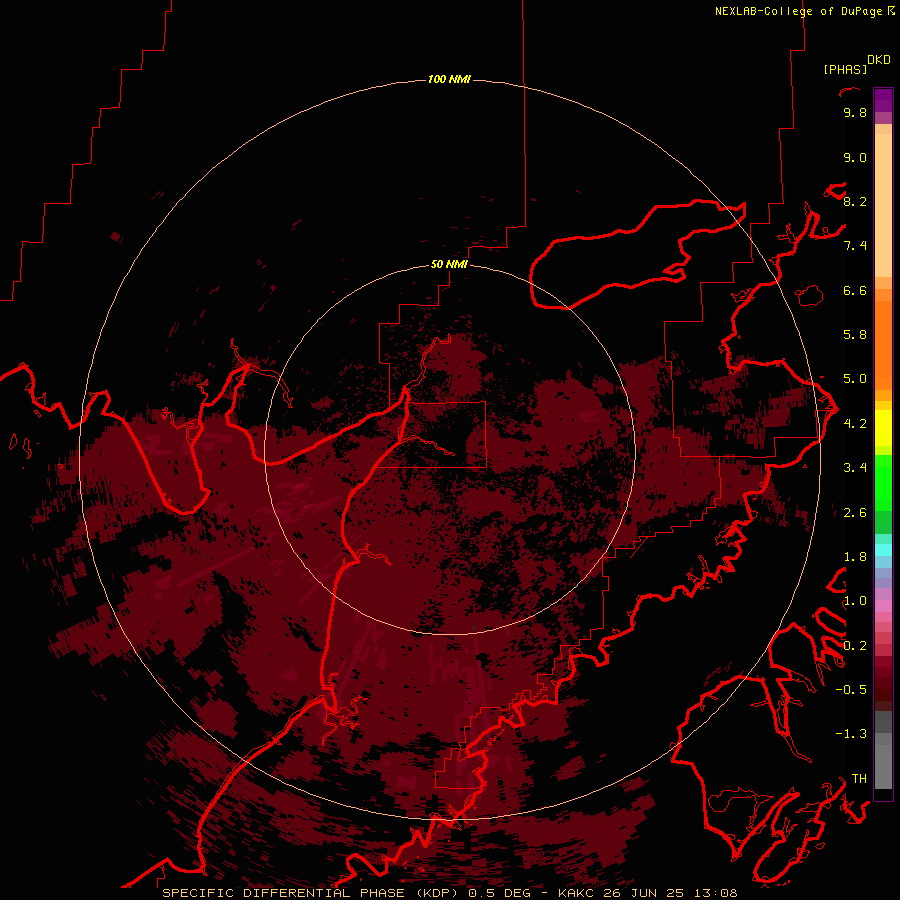Viewport: 900px width, 900px height.
Task: Click the 100 NMI range ring label
Action: [x=449, y=79]
